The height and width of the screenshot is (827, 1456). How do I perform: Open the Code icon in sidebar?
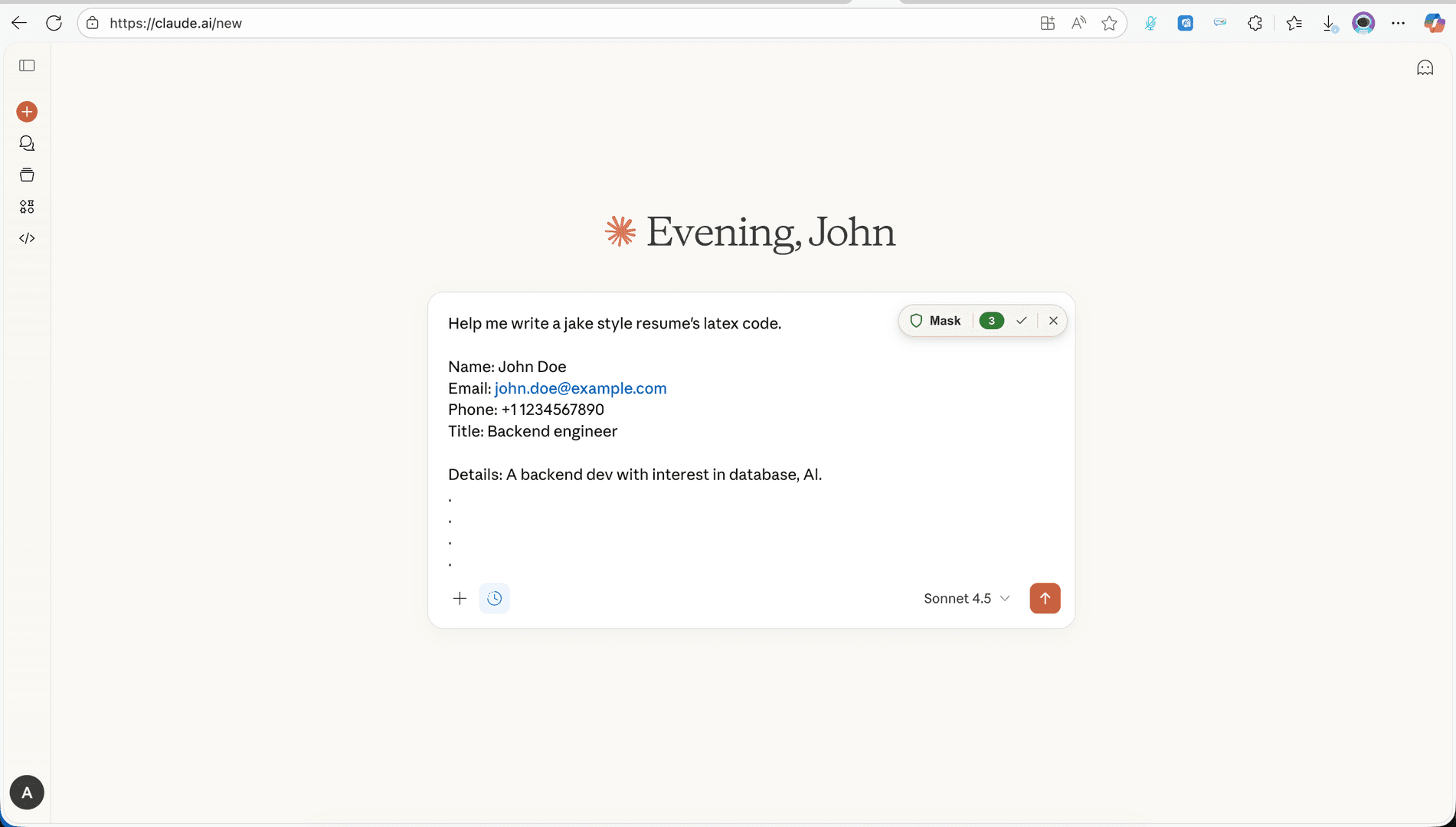[x=27, y=238]
